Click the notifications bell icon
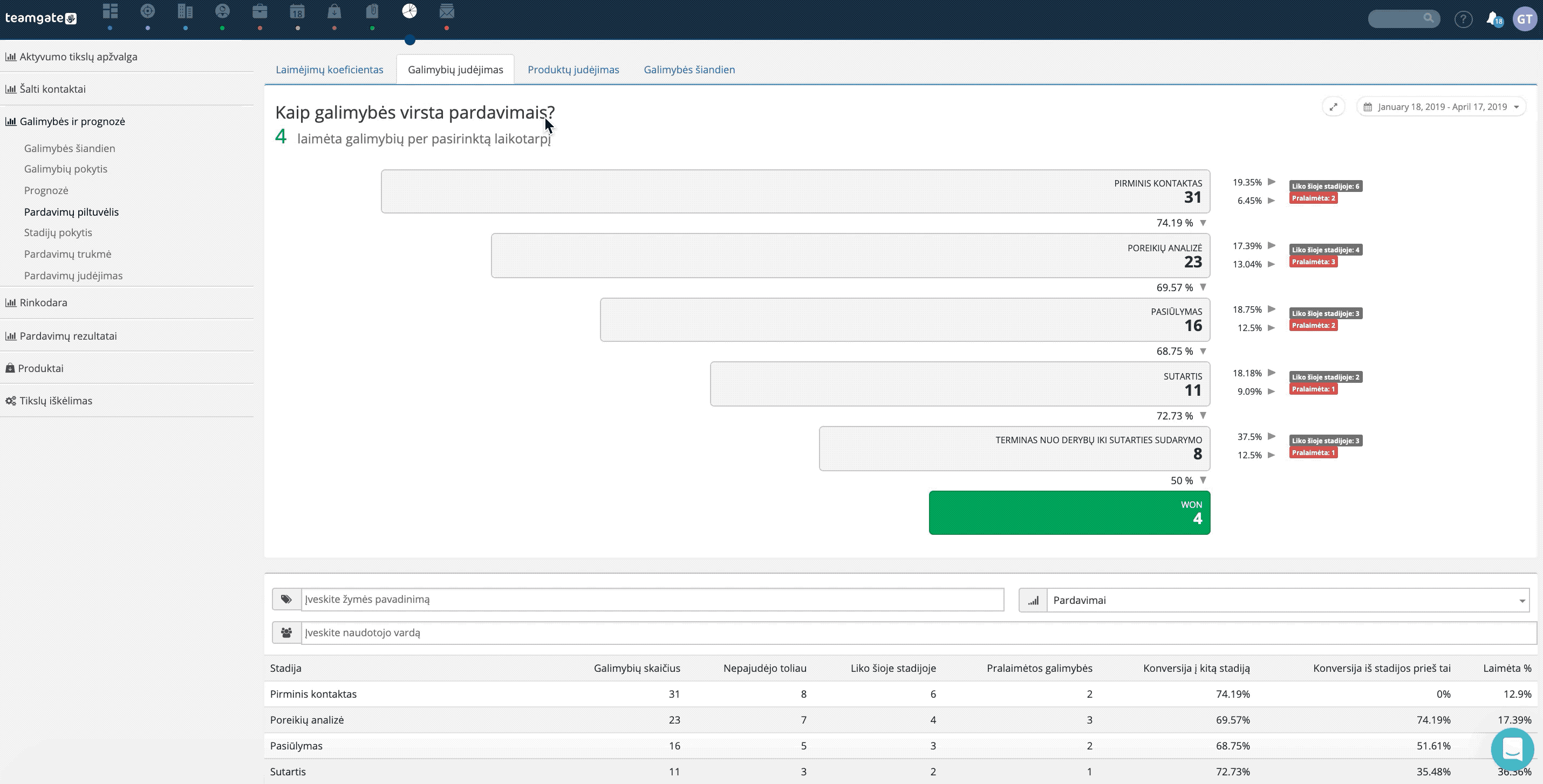 [x=1493, y=19]
